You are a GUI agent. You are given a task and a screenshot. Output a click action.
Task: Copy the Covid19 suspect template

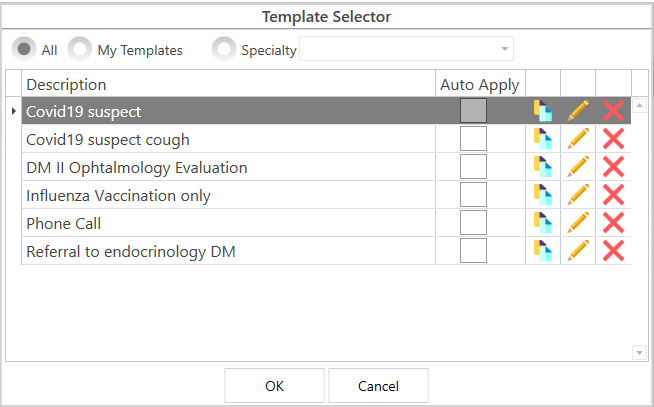(x=543, y=111)
